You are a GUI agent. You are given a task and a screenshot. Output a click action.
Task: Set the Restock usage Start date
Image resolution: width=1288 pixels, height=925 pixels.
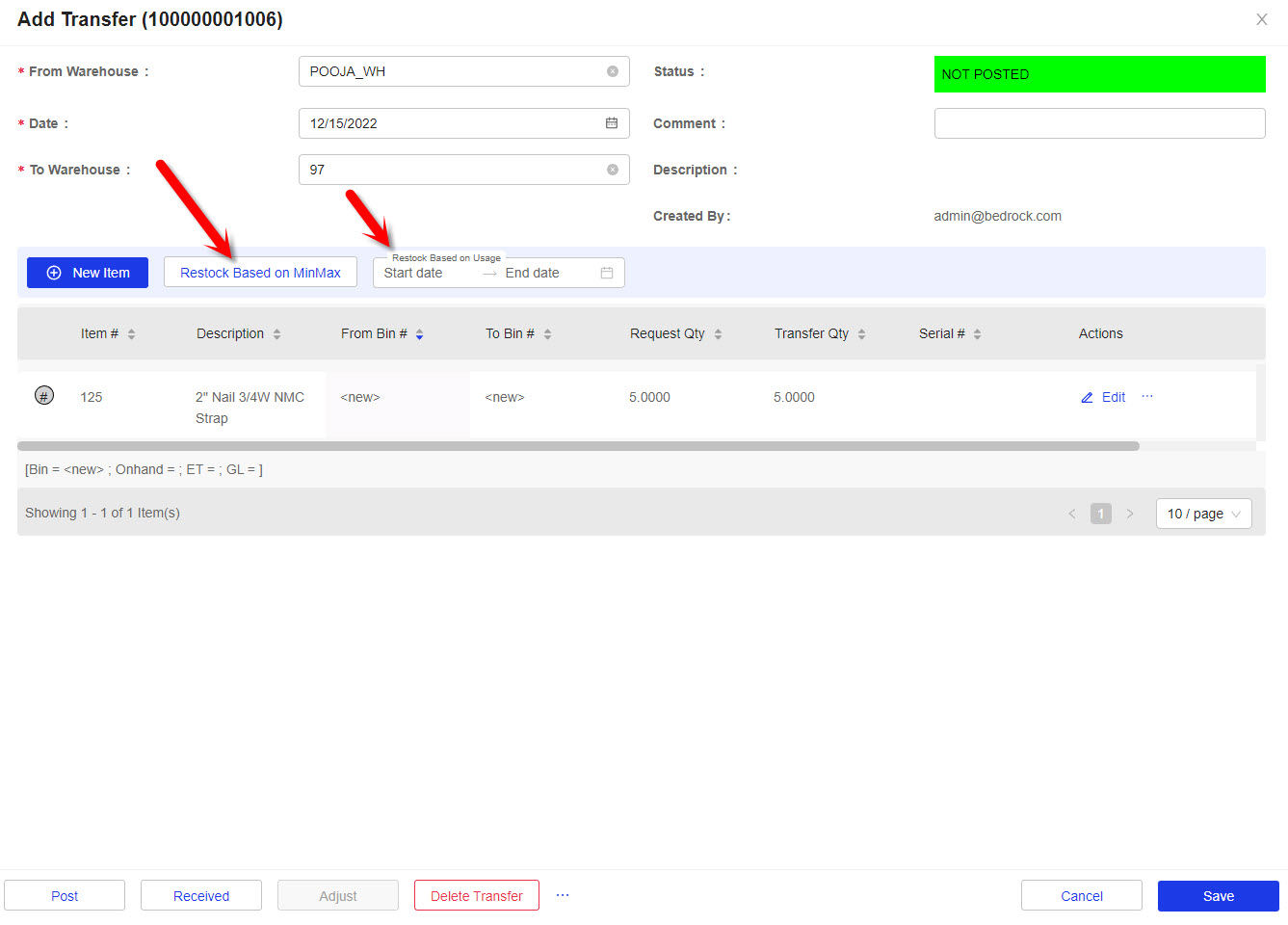(x=427, y=273)
